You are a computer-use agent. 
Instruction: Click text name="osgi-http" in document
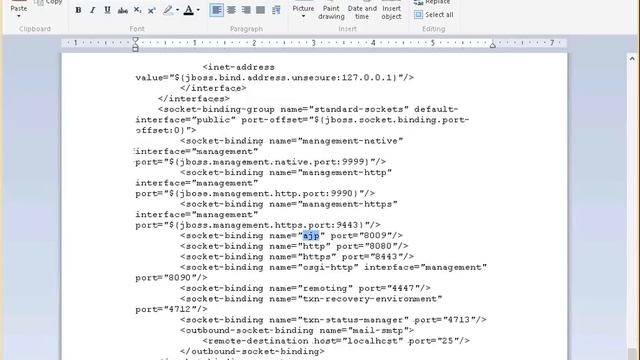(314, 267)
